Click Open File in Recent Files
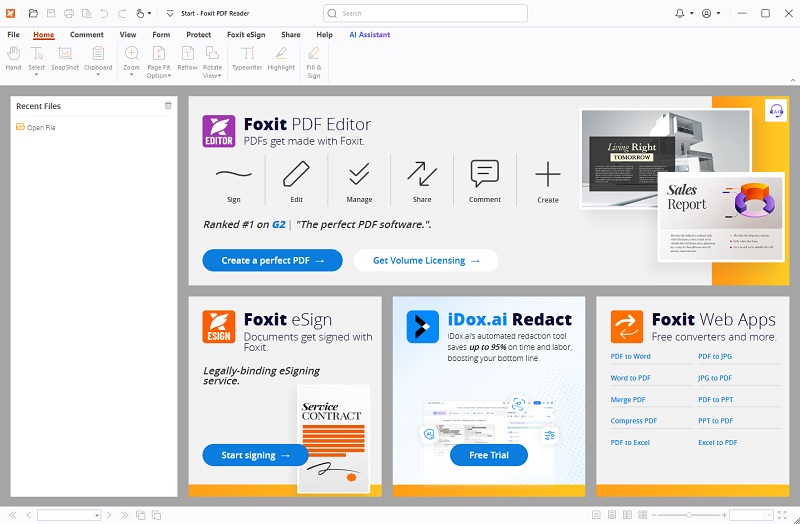 pyautogui.click(x=36, y=127)
